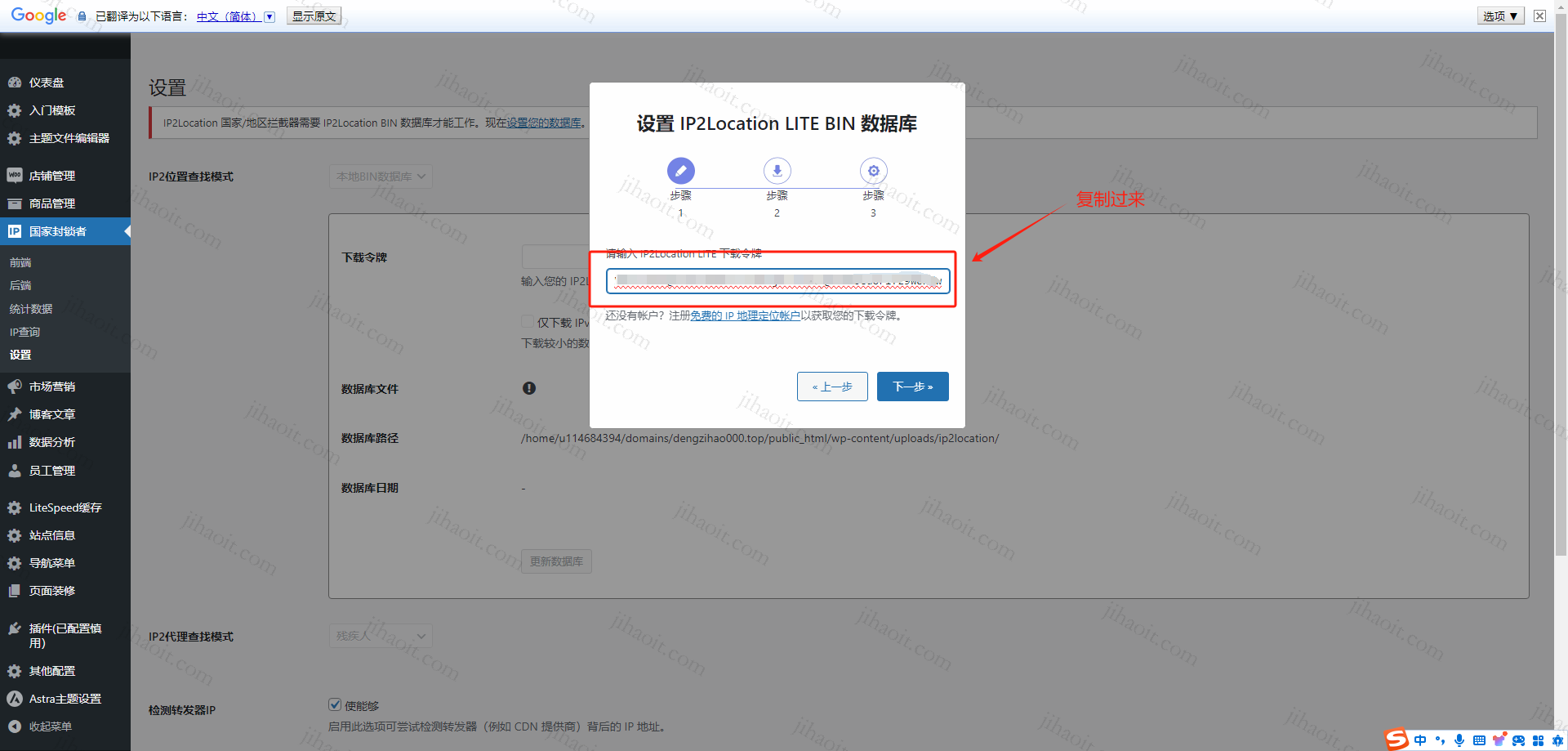
Task: Close the Google Translate bar
Action: pos(1539,16)
